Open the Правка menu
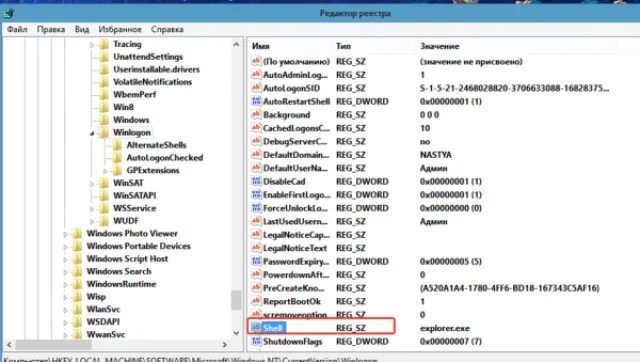 click(51, 29)
